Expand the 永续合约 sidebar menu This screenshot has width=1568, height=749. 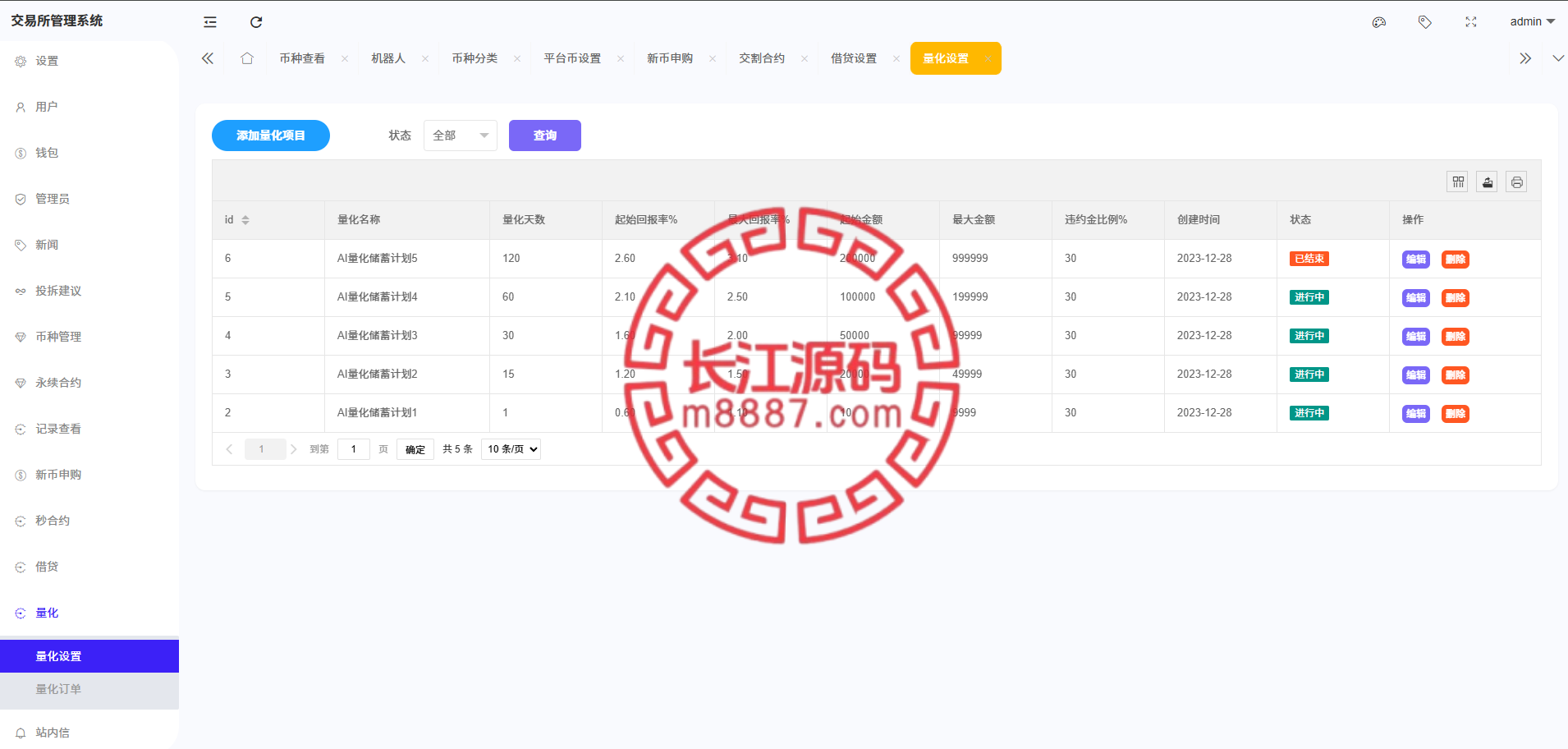click(89, 383)
